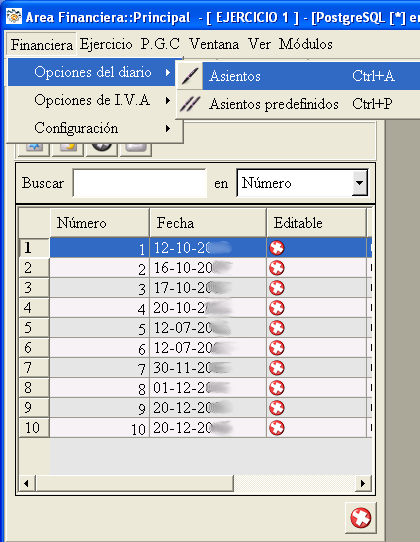
Task: Open the Ver menu
Action: [259, 44]
